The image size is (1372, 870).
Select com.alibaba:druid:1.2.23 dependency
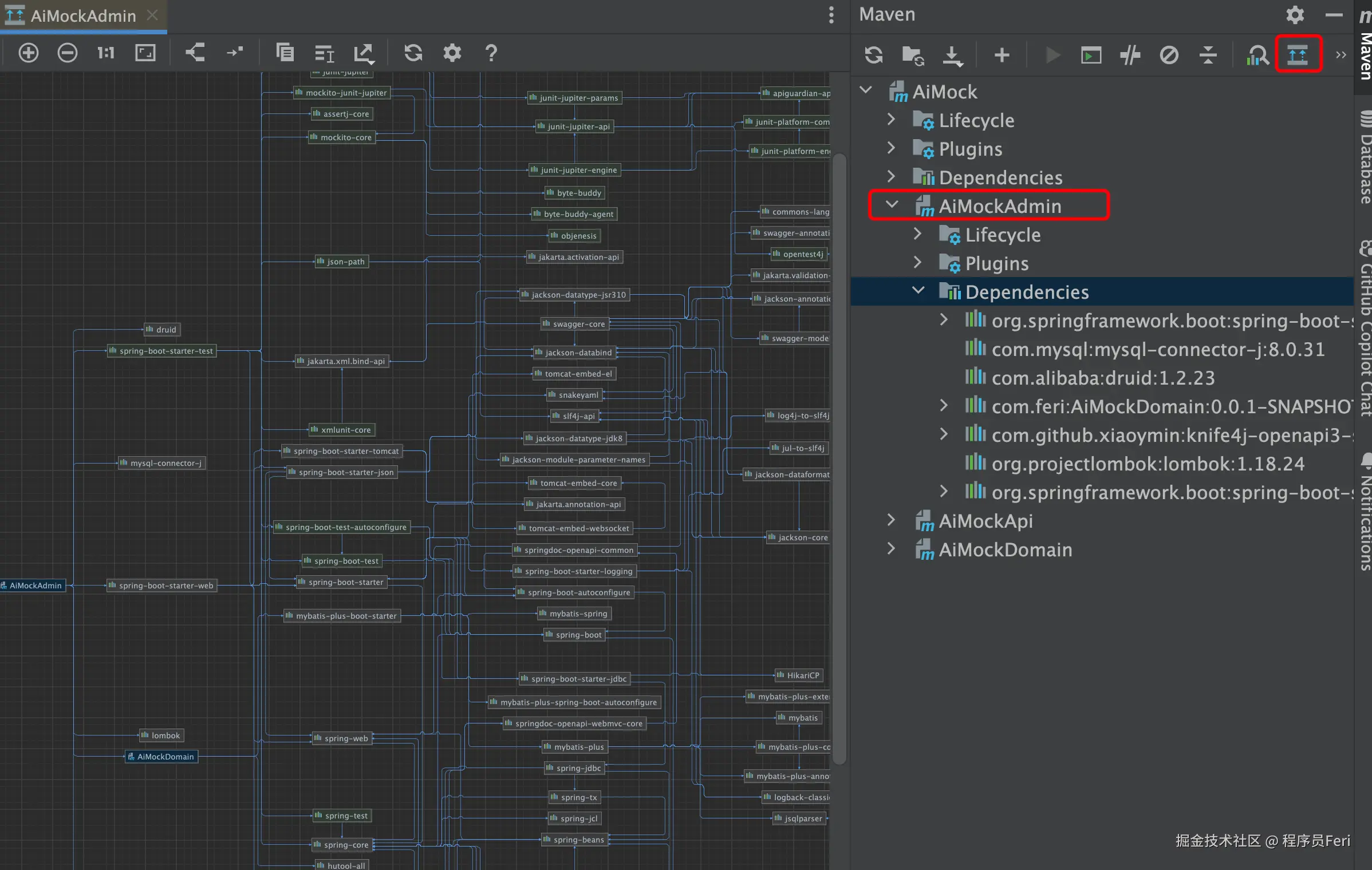1102,378
